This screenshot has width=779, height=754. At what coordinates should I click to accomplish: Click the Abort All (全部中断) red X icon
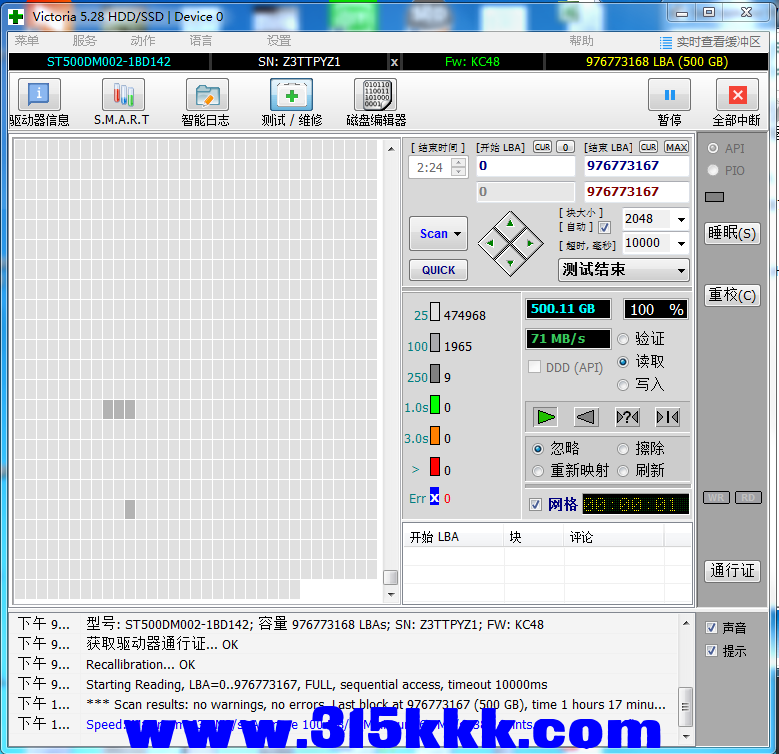pyautogui.click(x=737, y=94)
